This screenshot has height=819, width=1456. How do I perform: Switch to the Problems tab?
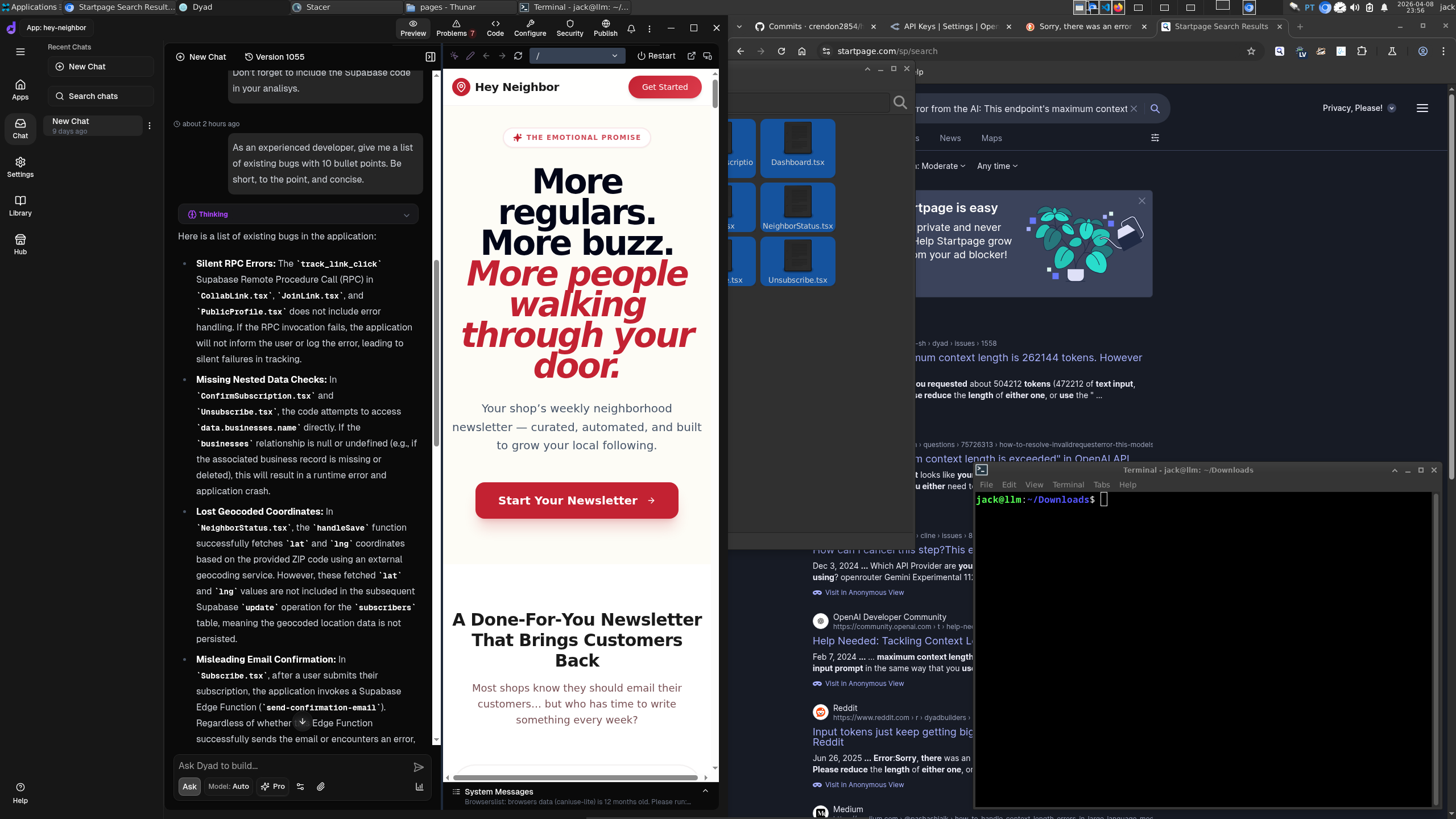tap(456, 28)
